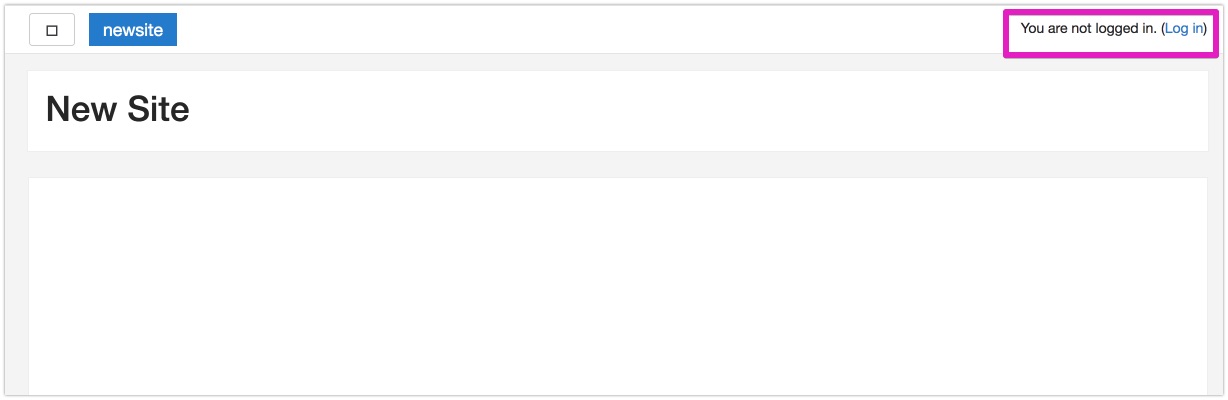Click the blue newsite brand button
This screenshot has height=400, width=1228.
133,30
